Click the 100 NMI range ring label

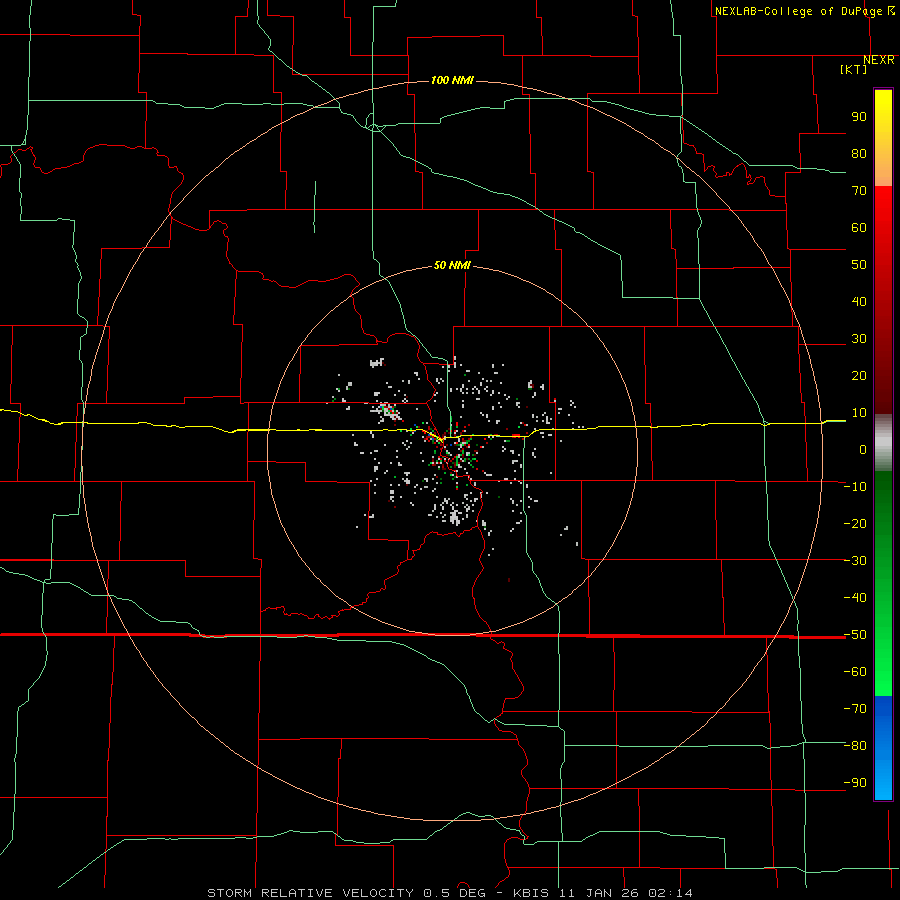click(452, 80)
